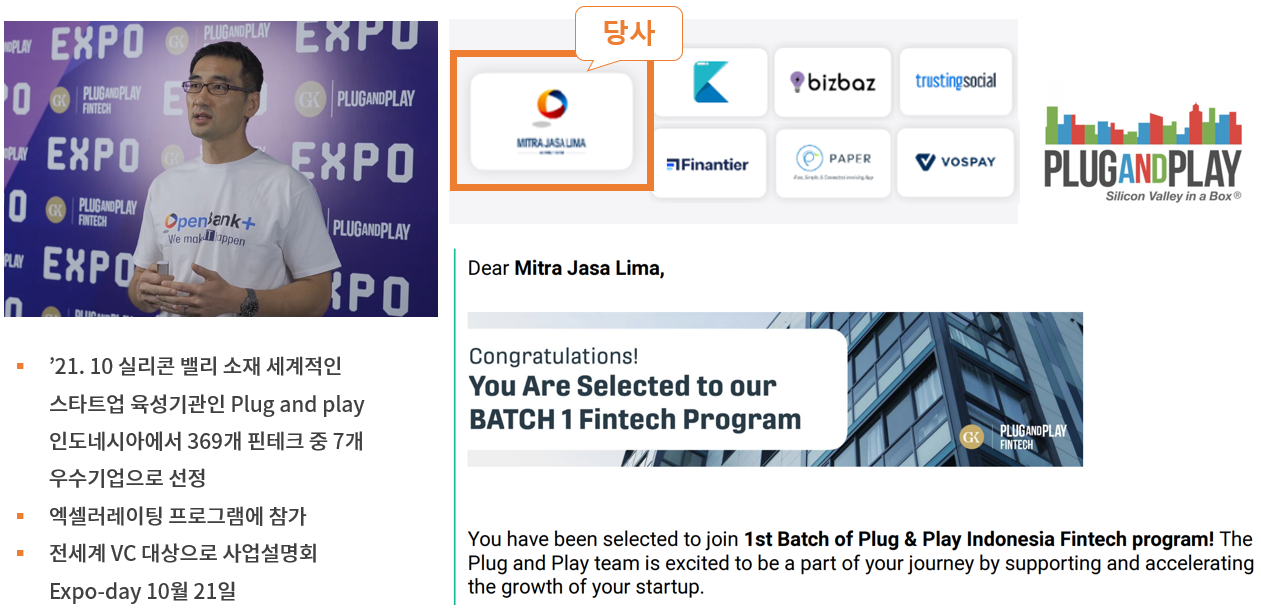Viewport: 1261px width, 614px height.
Task: Click the 'Congratulations!' heading in the banner
Action: (x=553, y=356)
